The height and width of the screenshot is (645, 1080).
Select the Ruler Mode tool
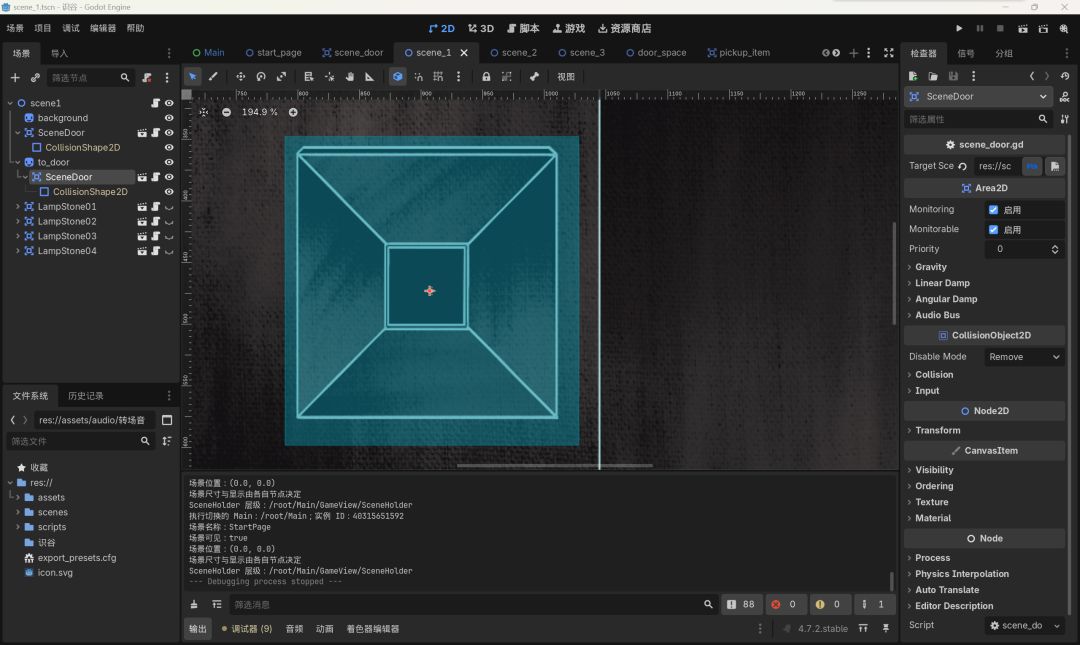(x=370, y=76)
